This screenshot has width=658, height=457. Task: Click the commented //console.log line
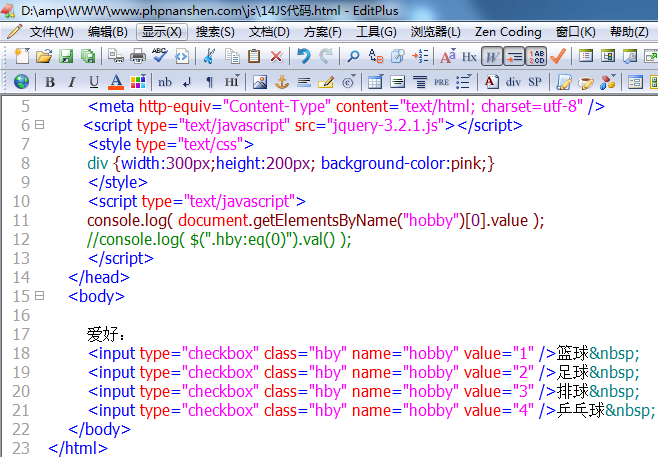coord(219,240)
